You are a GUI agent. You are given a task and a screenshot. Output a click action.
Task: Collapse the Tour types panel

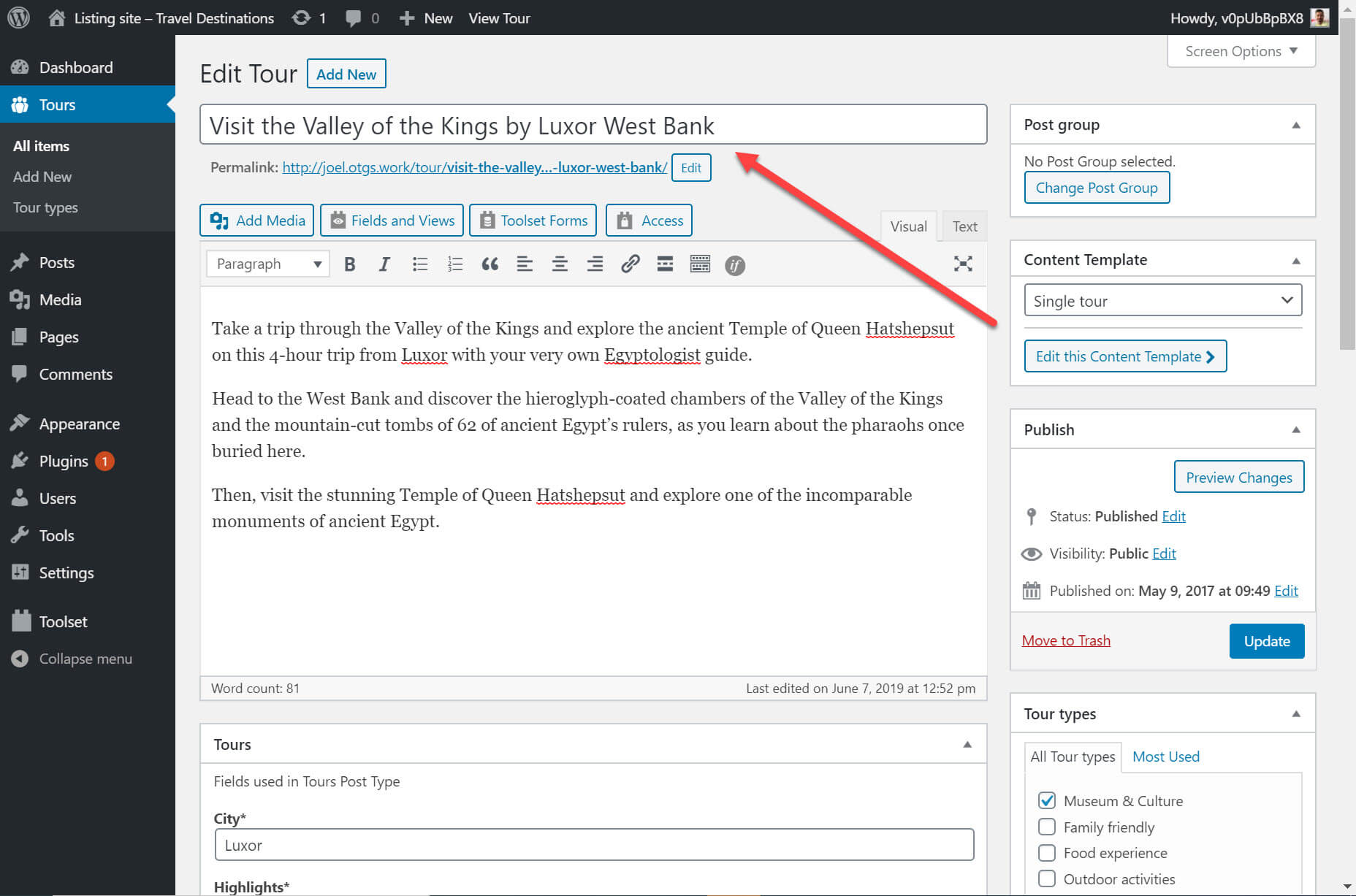click(x=1295, y=714)
